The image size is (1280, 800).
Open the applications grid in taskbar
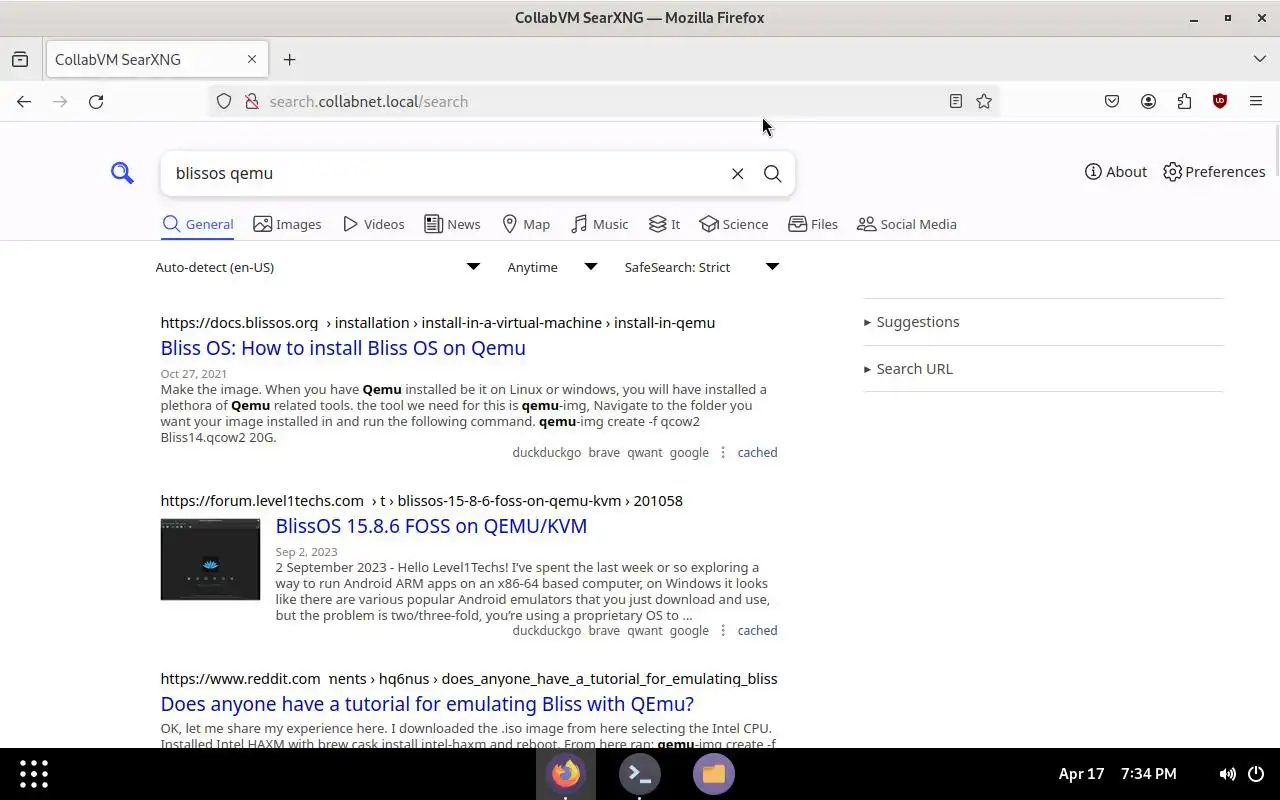(x=34, y=774)
